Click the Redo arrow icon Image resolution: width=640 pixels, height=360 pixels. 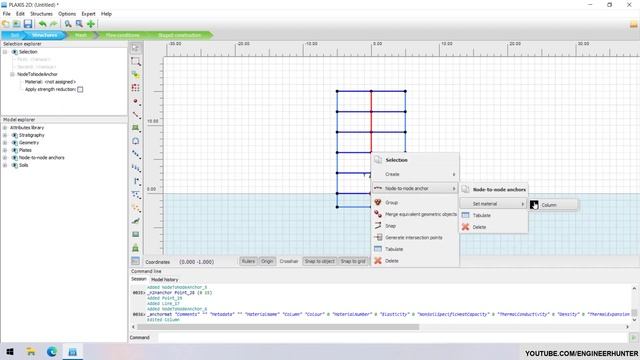[x=53, y=24]
